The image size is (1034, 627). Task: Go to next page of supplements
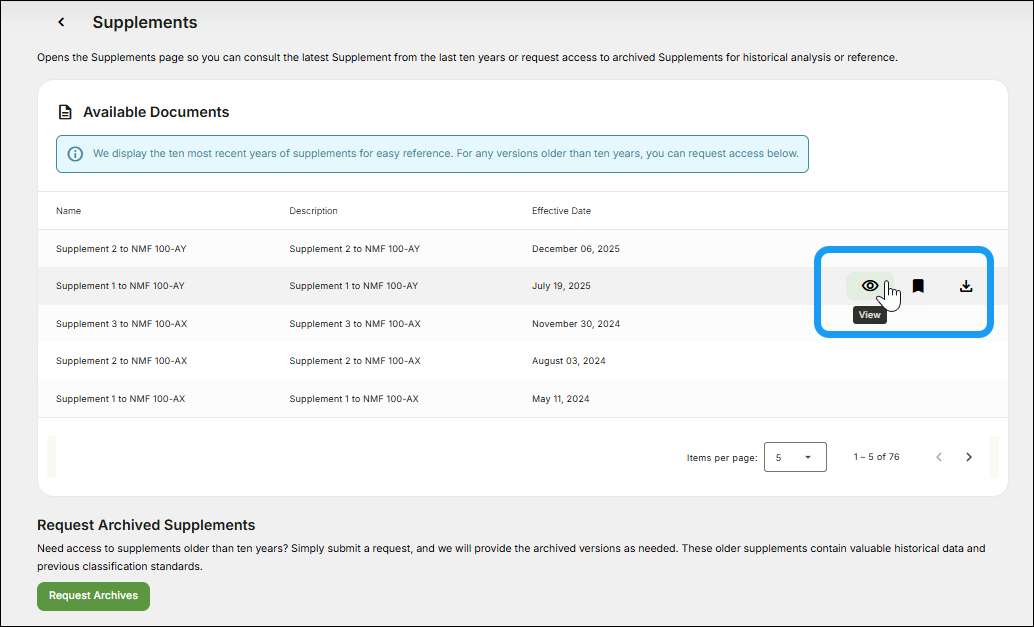coord(969,457)
